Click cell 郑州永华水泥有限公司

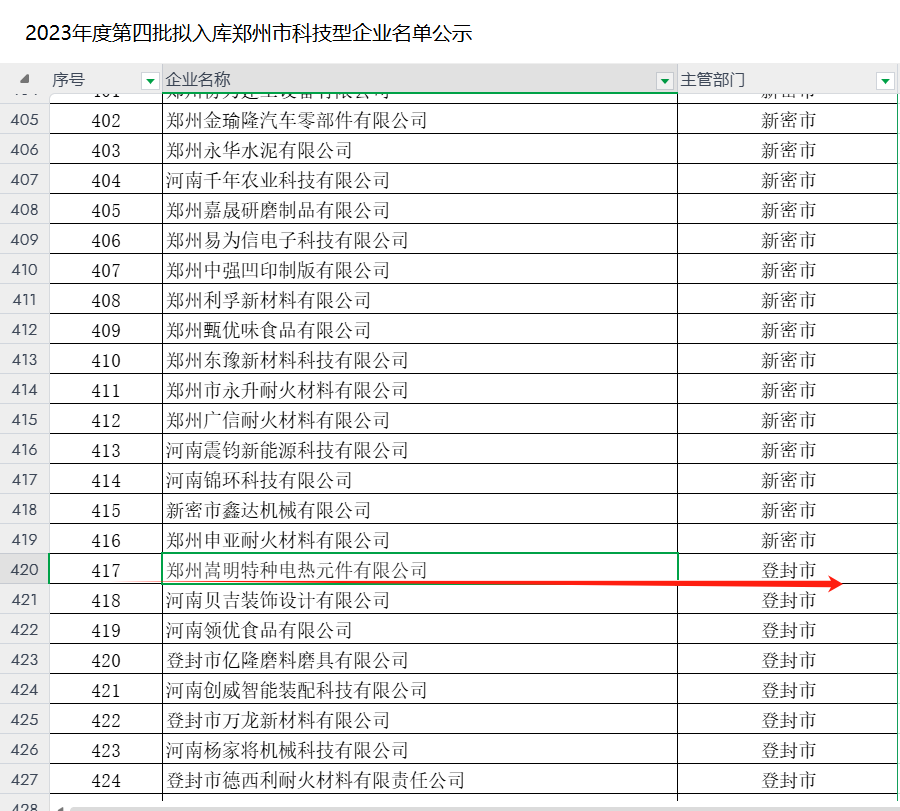(x=260, y=150)
